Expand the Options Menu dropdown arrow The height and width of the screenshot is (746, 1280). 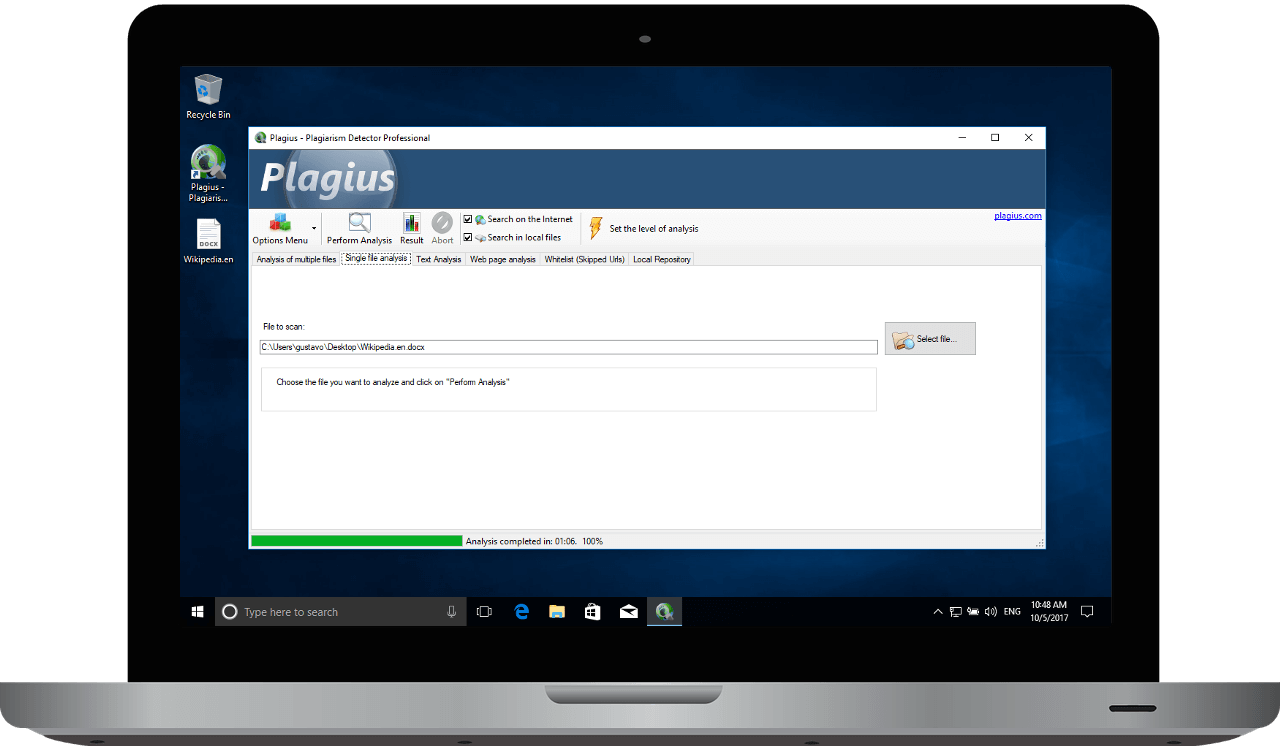(x=314, y=229)
